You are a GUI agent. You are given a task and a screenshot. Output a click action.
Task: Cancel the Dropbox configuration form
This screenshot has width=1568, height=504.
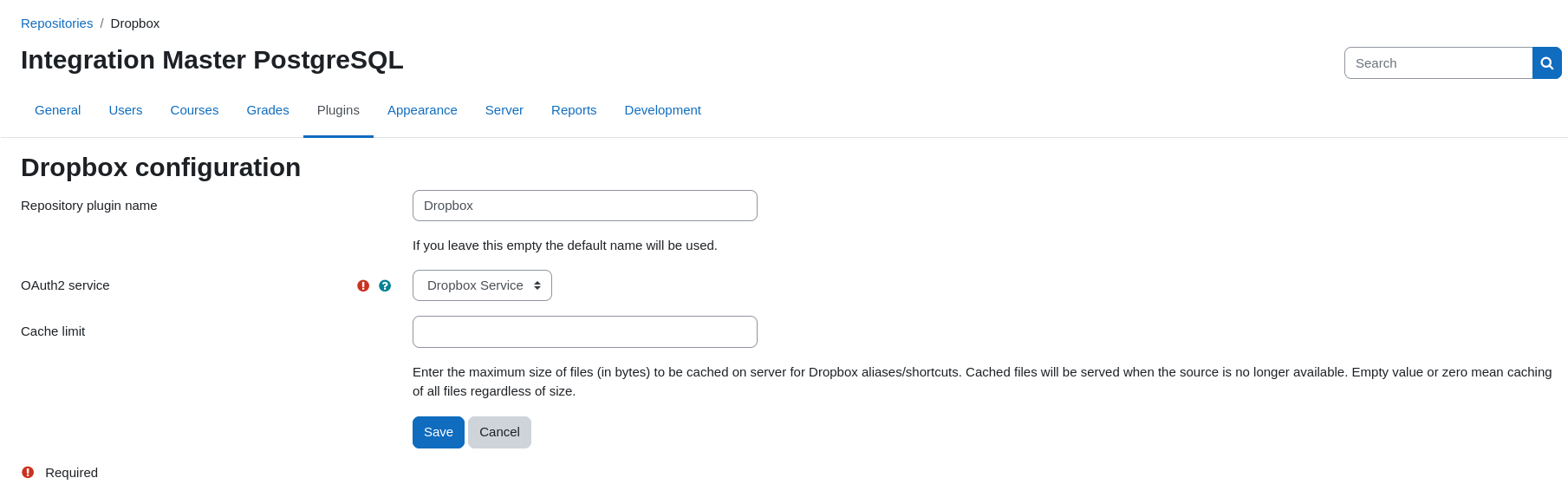point(499,432)
